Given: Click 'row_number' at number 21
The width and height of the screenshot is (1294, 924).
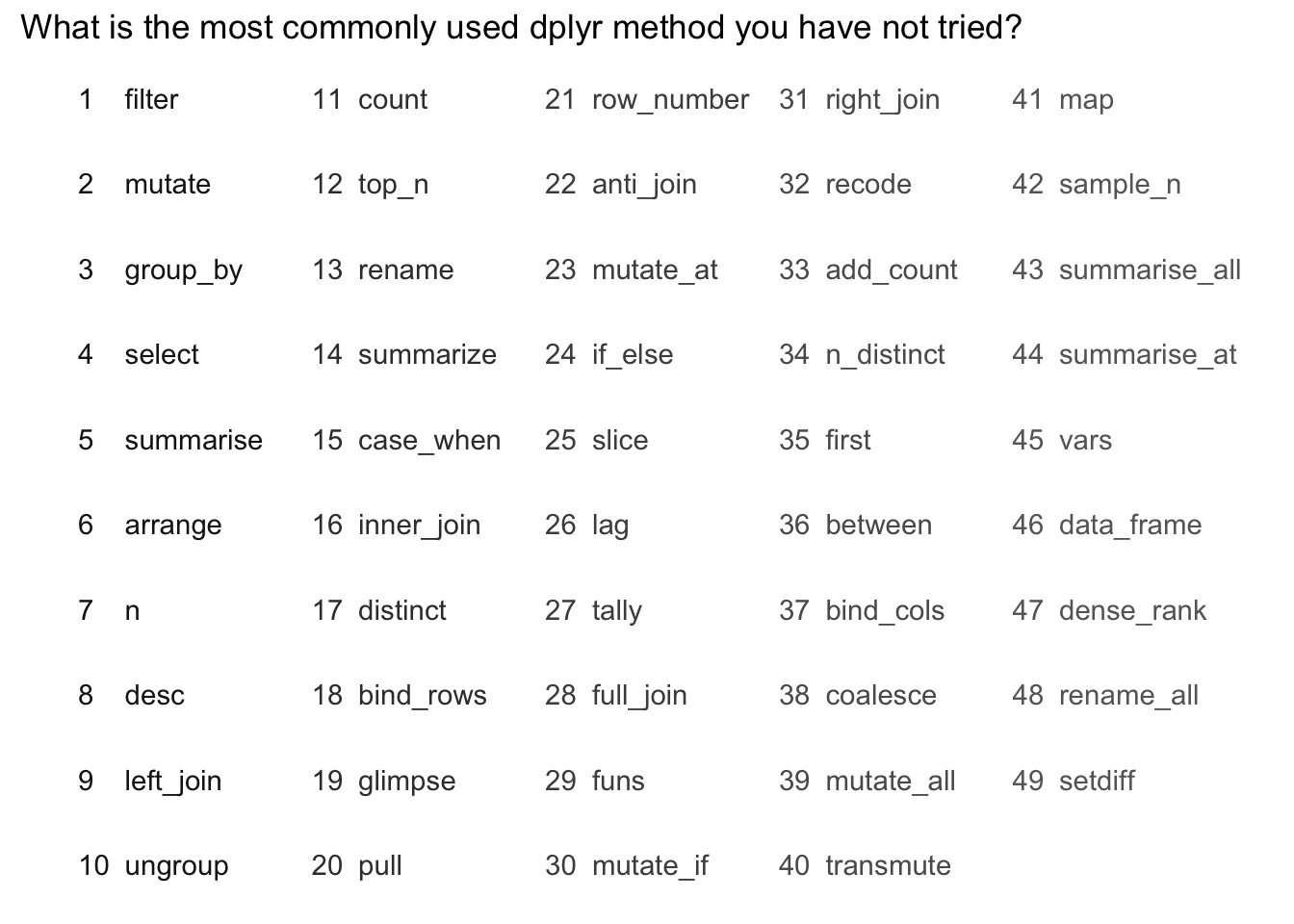Looking at the screenshot, I should [x=670, y=100].
